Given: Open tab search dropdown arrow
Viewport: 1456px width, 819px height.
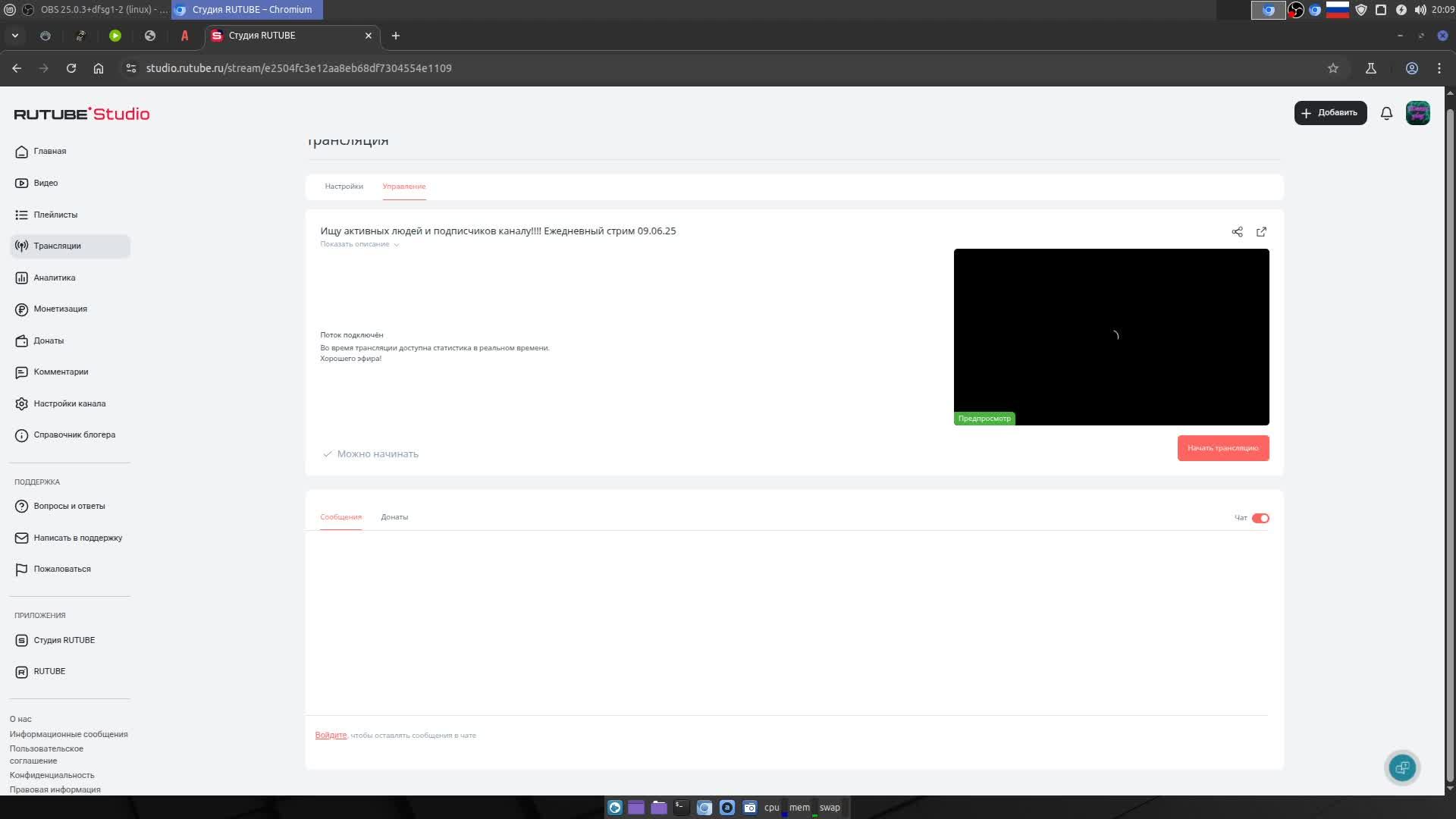Looking at the screenshot, I should click(x=14, y=36).
